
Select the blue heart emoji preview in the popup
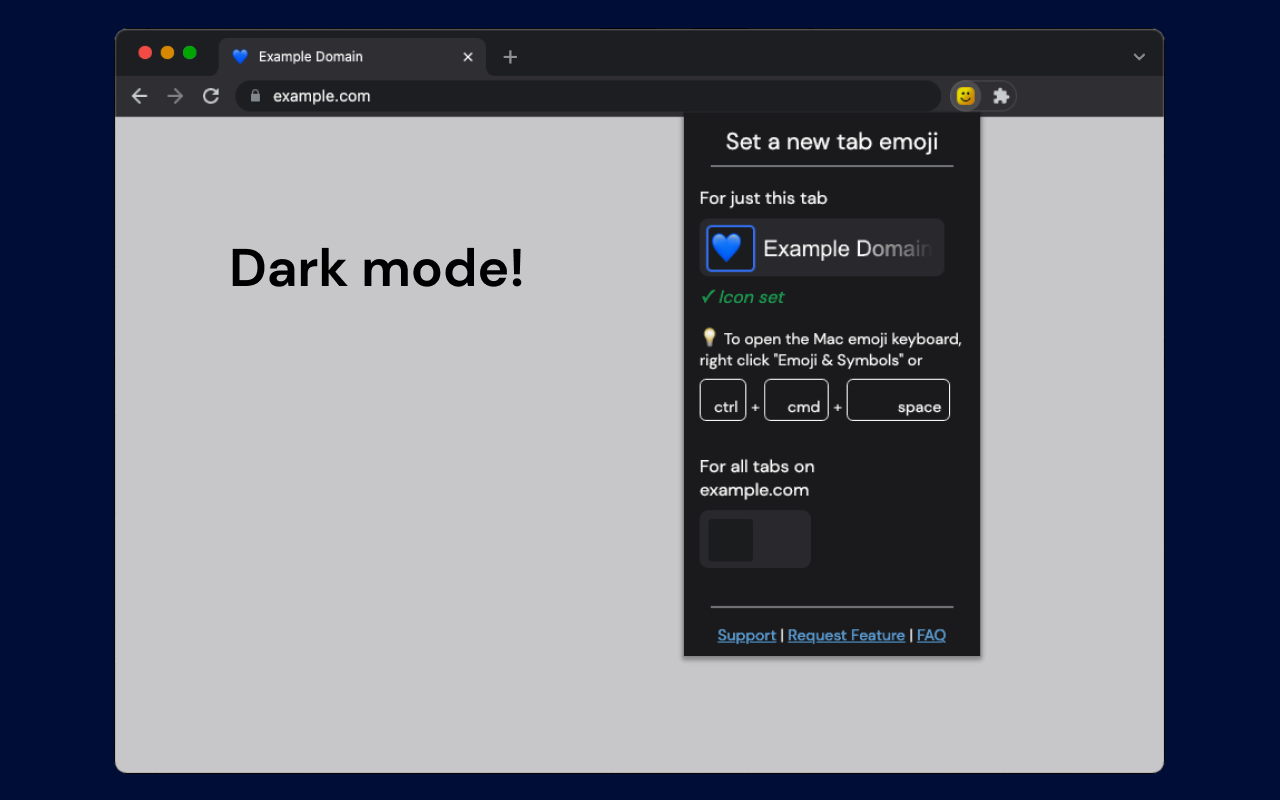click(x=729, y=247)
